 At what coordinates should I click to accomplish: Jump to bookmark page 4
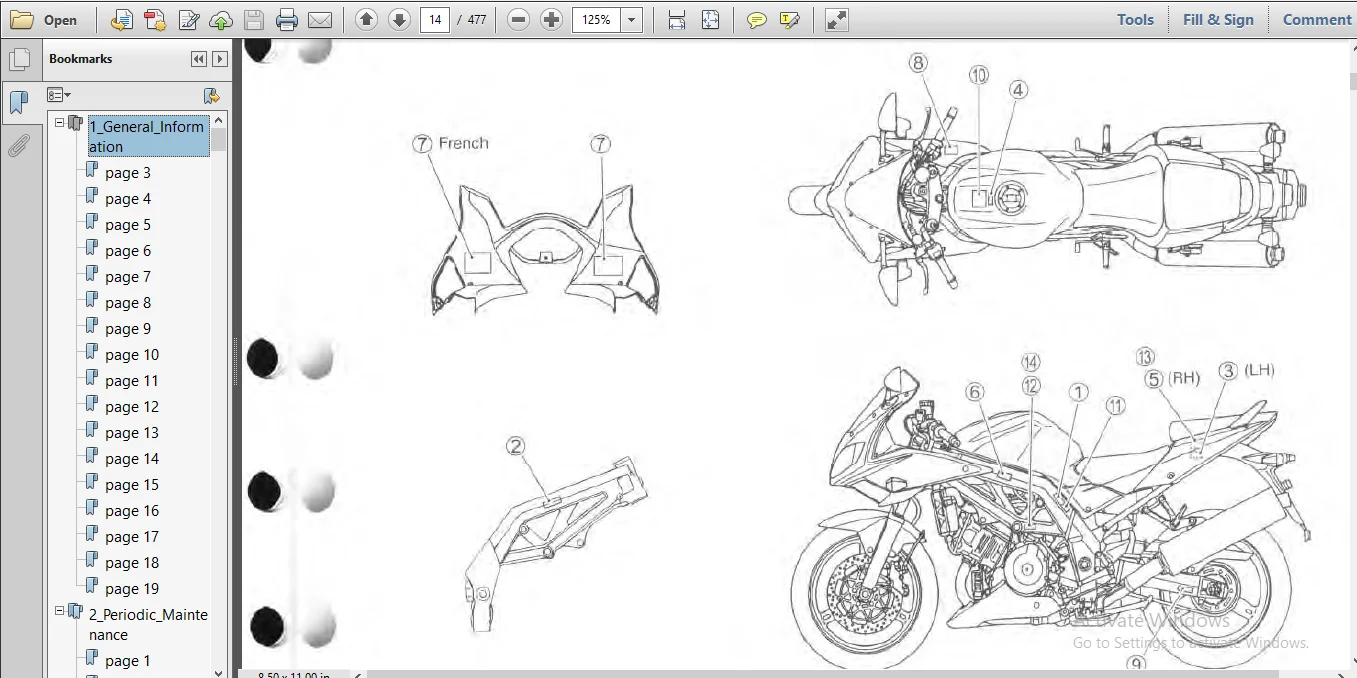(128, 199)
